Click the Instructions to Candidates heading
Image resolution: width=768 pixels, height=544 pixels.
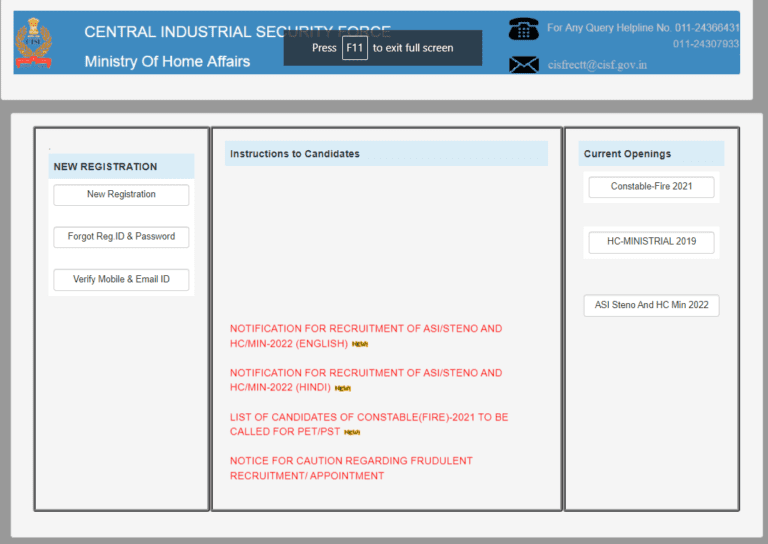[295, 154]
